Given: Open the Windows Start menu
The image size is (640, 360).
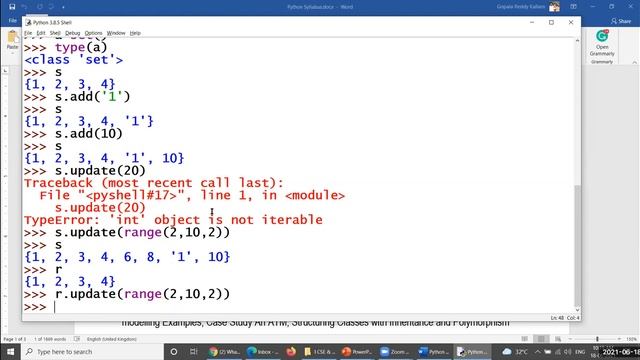Looking at the screenshot, I should pos(10,351).
